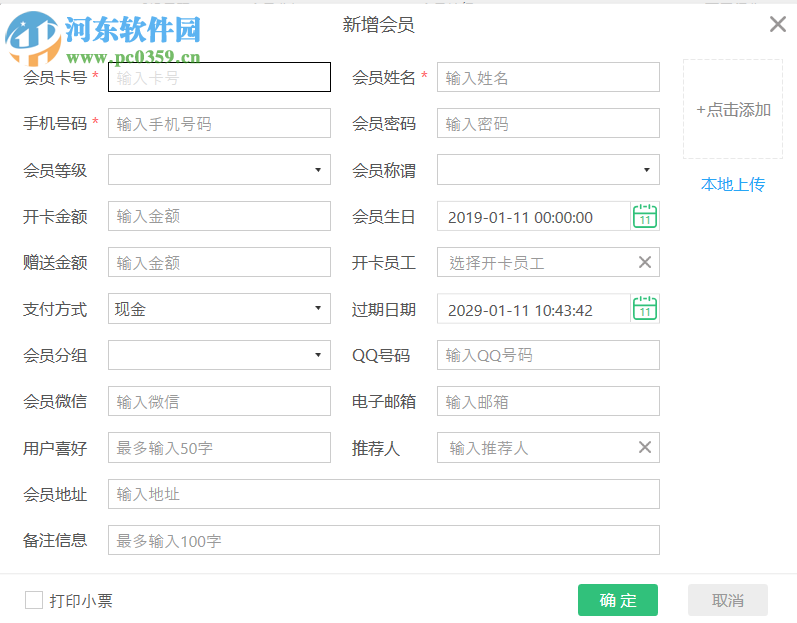Add a photo via +点击添加 box

[733, 109]
